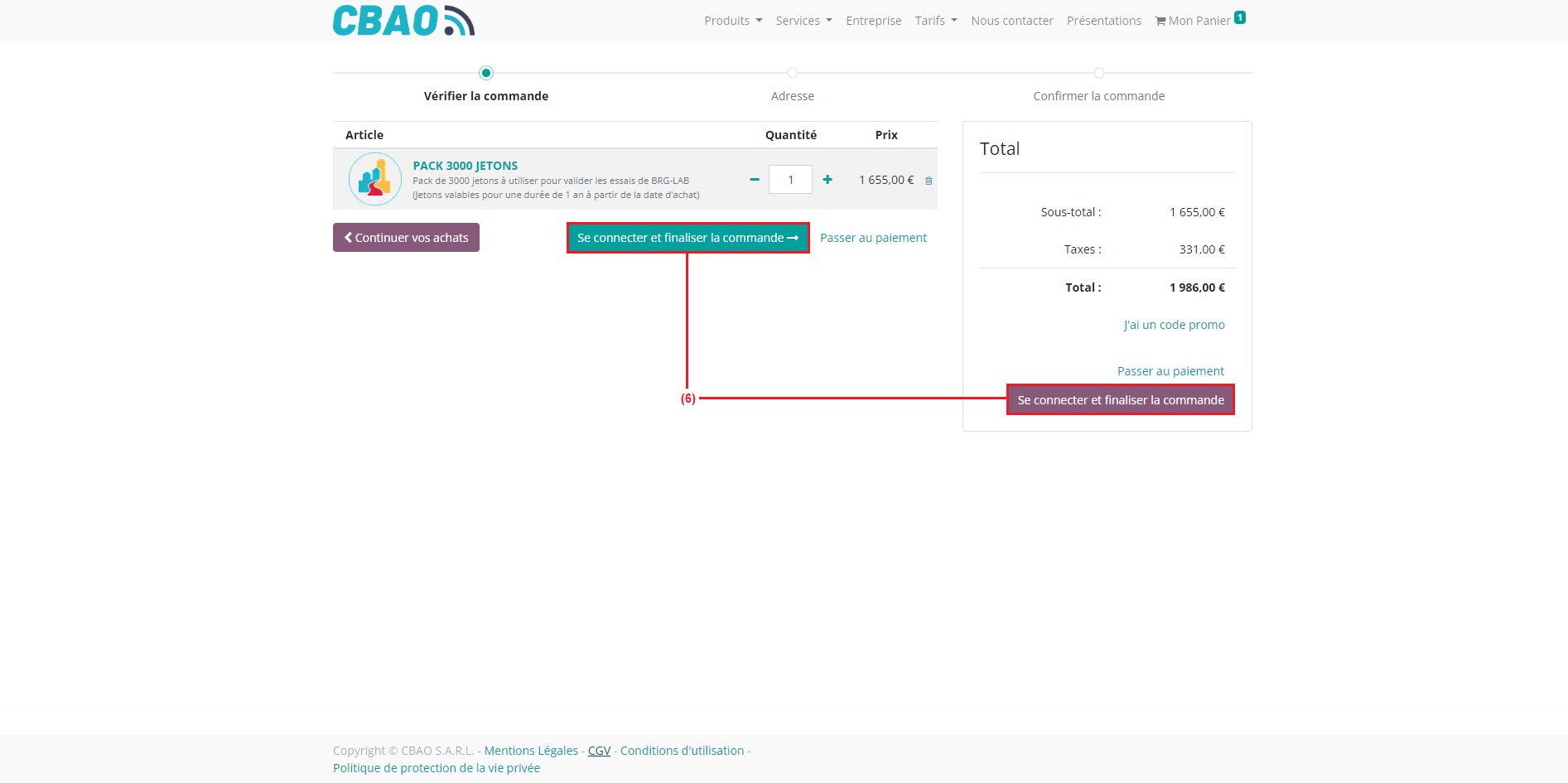Focus the quantity input field
Image resolution: width=1568 pixels, height=783 pixels.
(x=790, y=180)
